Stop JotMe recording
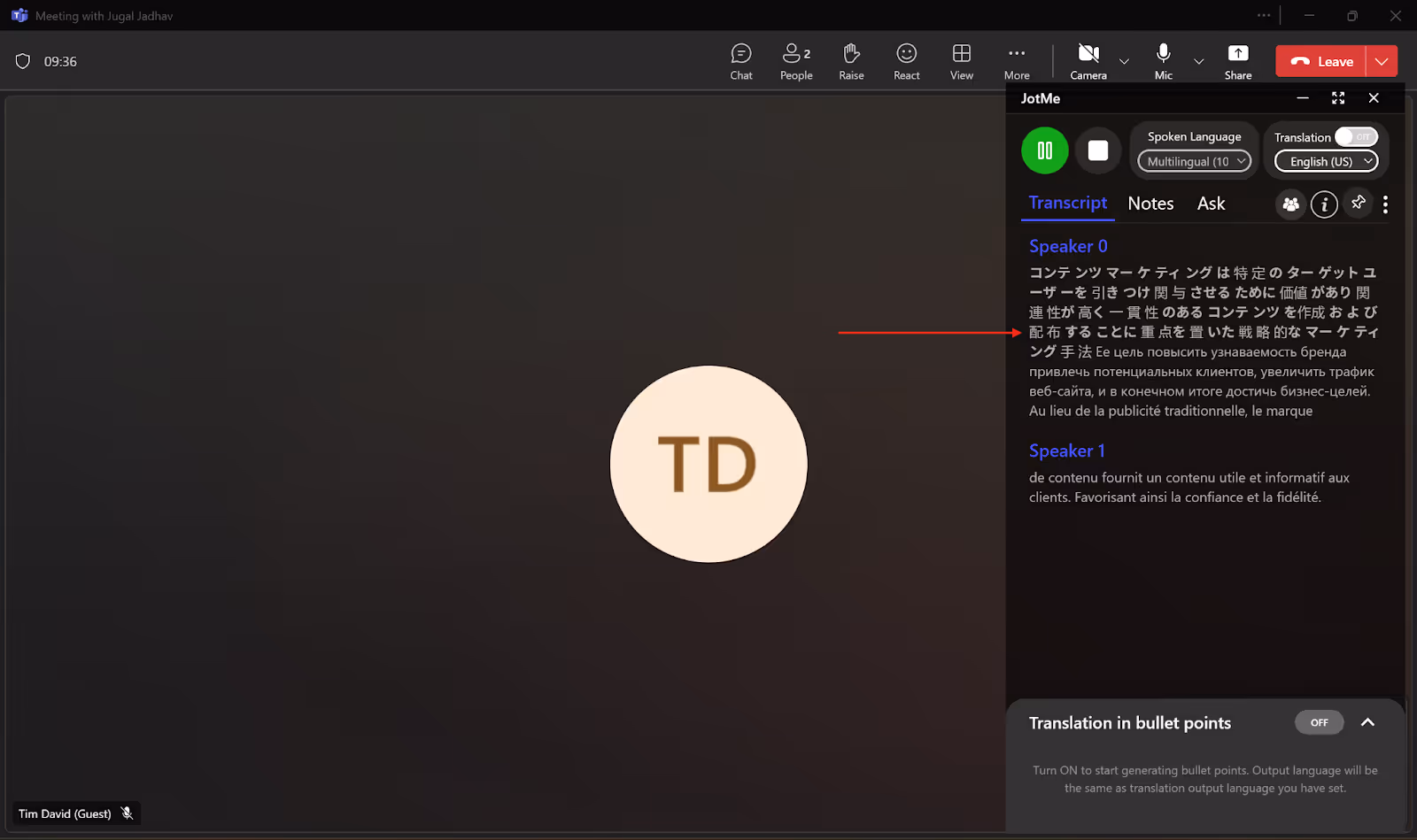Image resolution: width=1417 pixels, height=840 pixels. tap(1098, 150)
